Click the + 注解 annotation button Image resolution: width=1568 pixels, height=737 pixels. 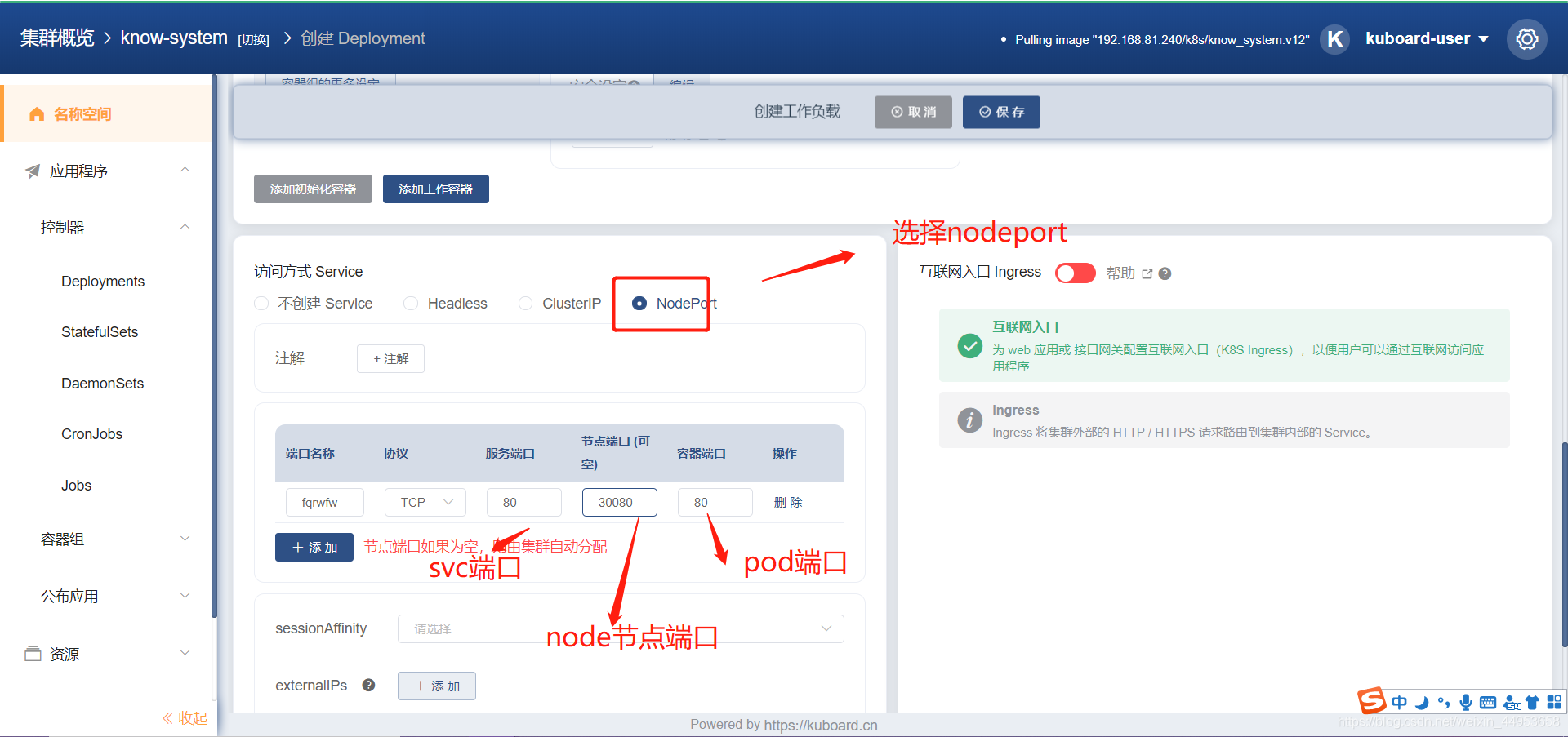click(390, 358)
